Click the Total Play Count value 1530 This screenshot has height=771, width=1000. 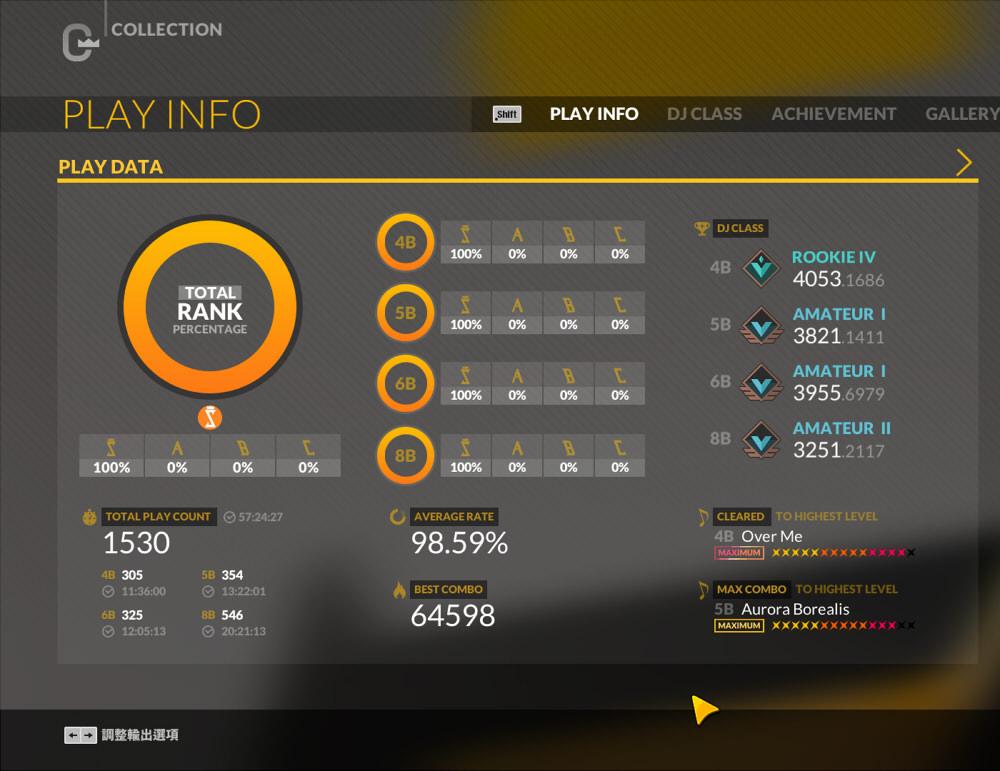coord(137,543)
